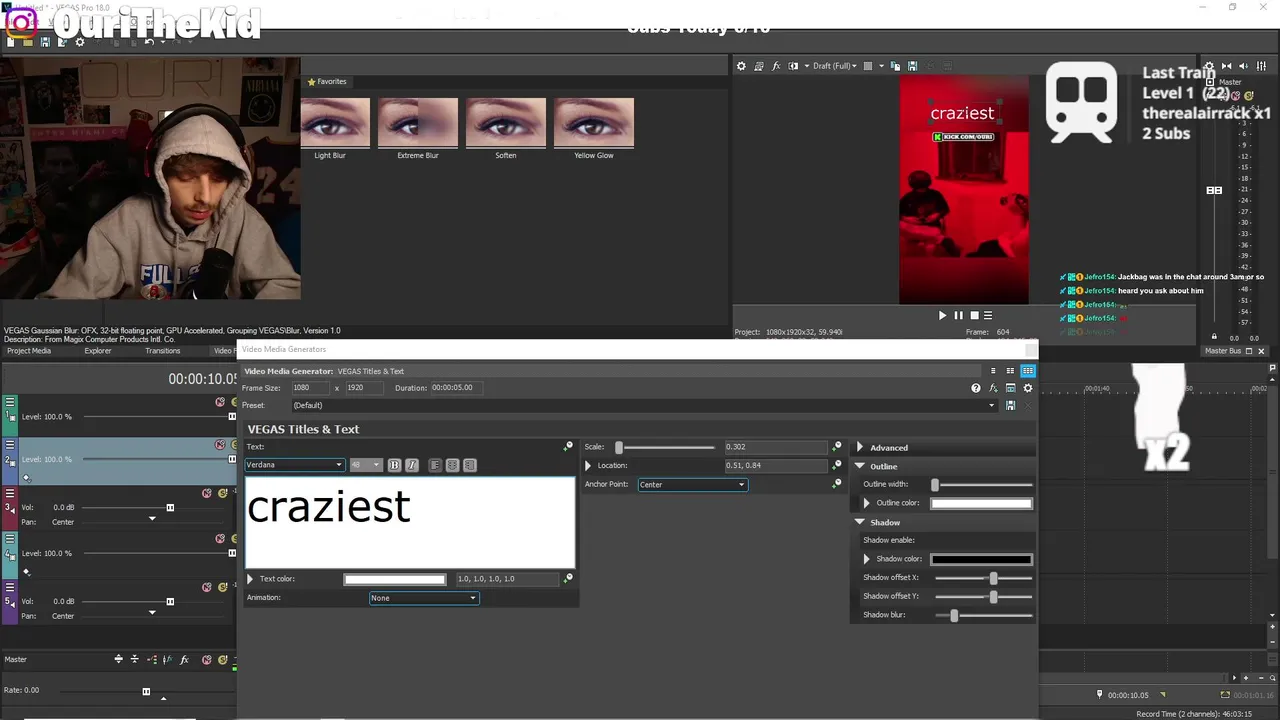The image size is (1280, 720).
Task: Toggle animation for Scale parameter
Action: coord(837,447)
